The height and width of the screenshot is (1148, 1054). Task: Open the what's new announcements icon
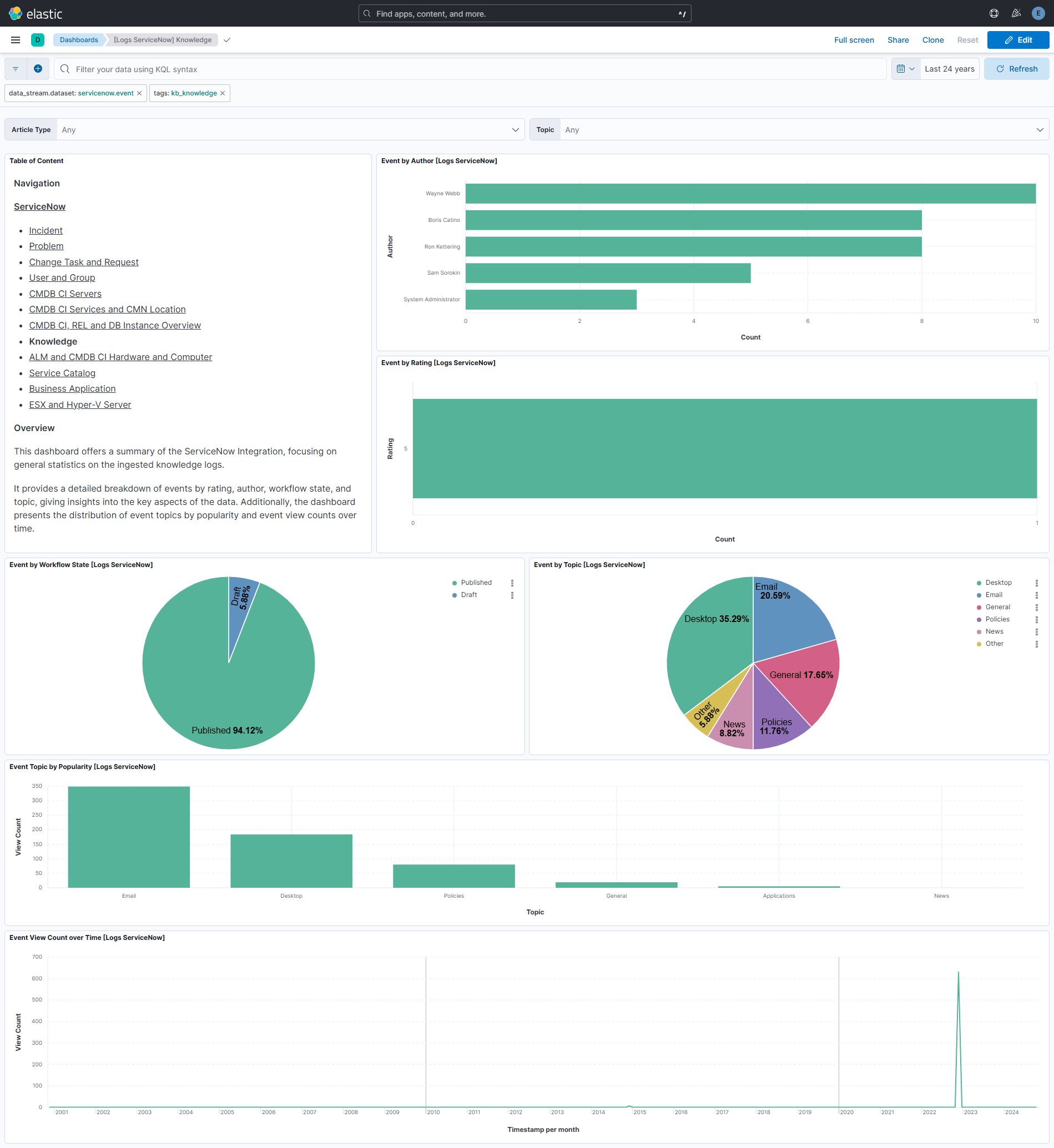tap(1016, 13)
